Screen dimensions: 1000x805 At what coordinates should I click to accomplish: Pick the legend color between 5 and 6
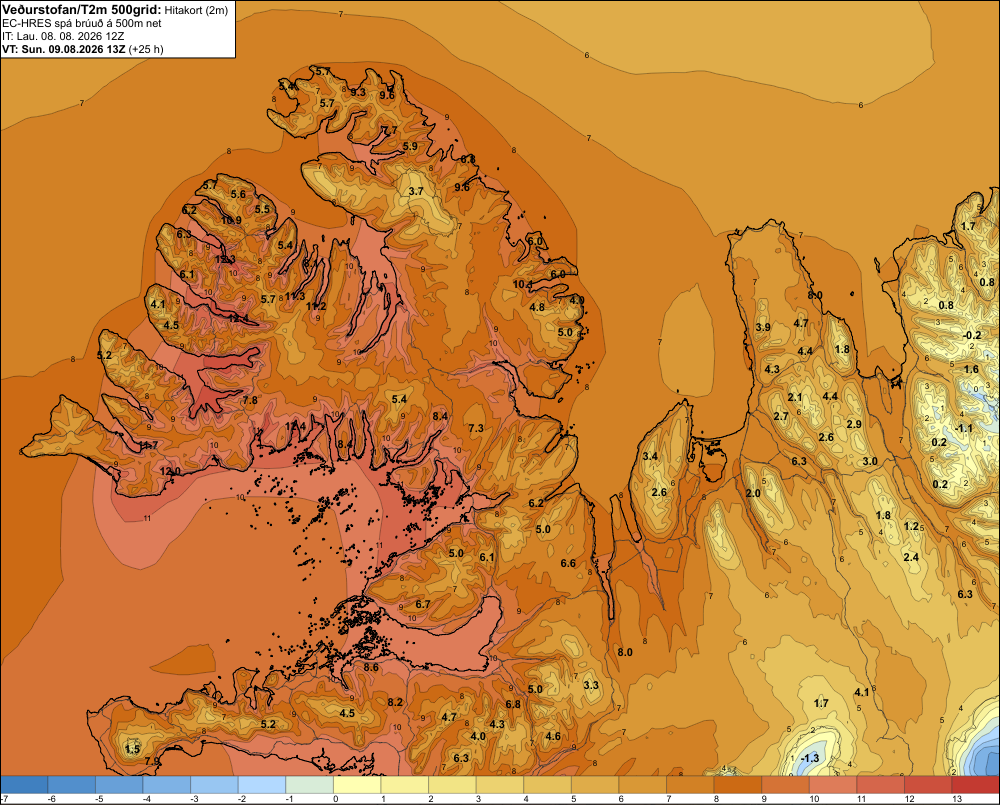pyautogui.click(x=595, y=785)
